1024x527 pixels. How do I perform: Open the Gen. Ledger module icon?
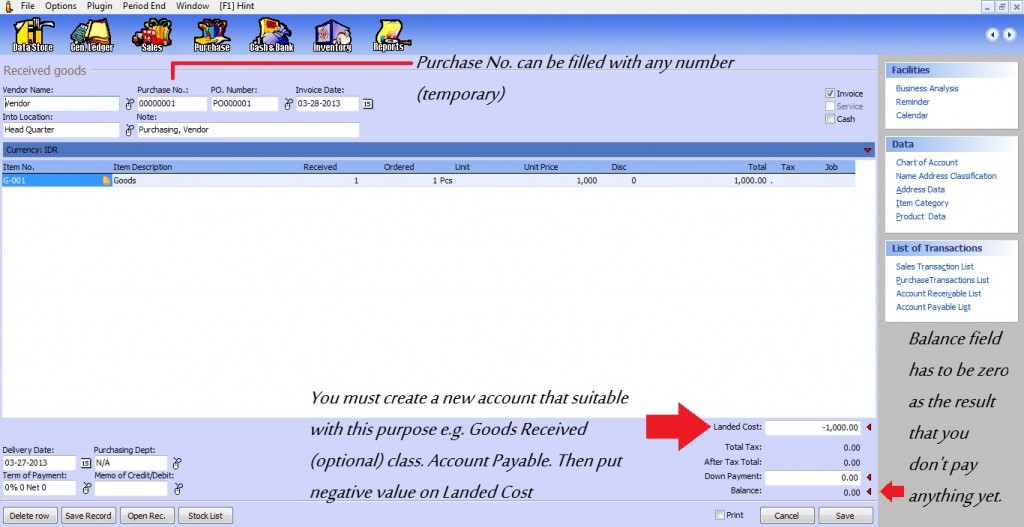coord(91,36)
